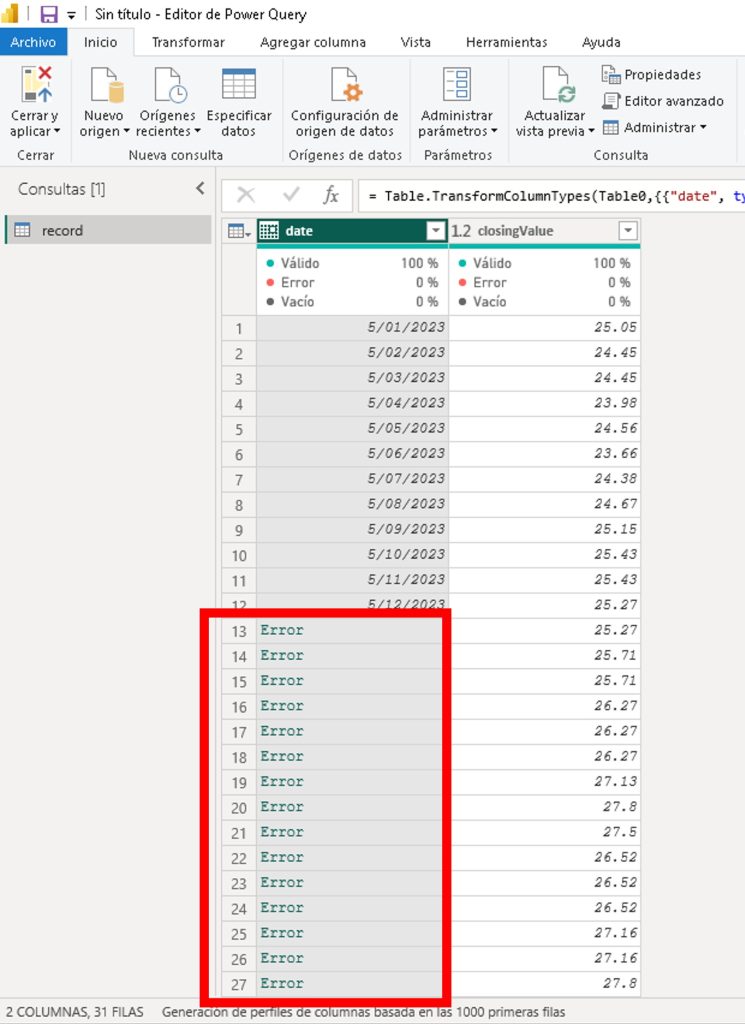Expand the Administrar dropdown in Consulta group

pos(655,127)
